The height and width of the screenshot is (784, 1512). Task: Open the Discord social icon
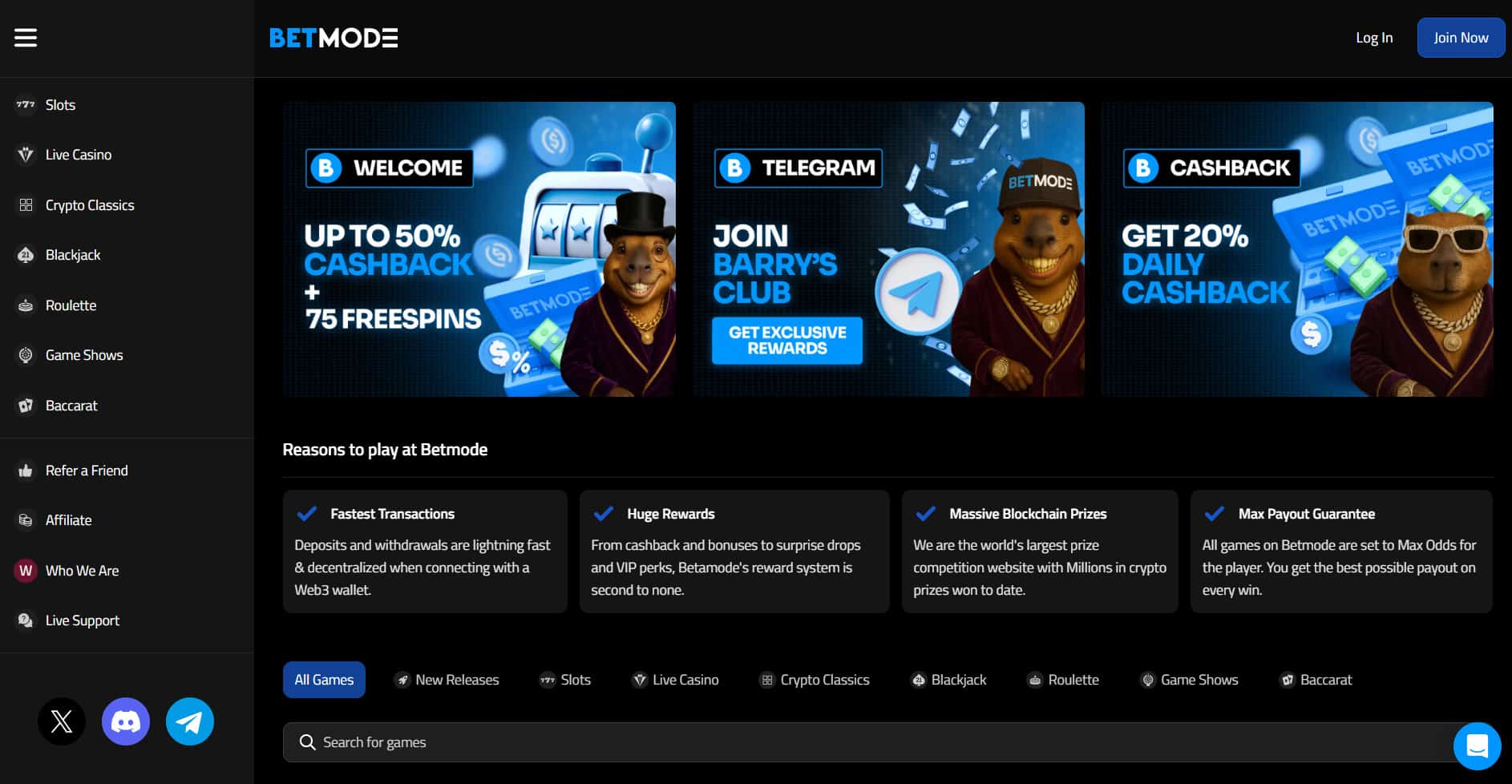[126, 721]
